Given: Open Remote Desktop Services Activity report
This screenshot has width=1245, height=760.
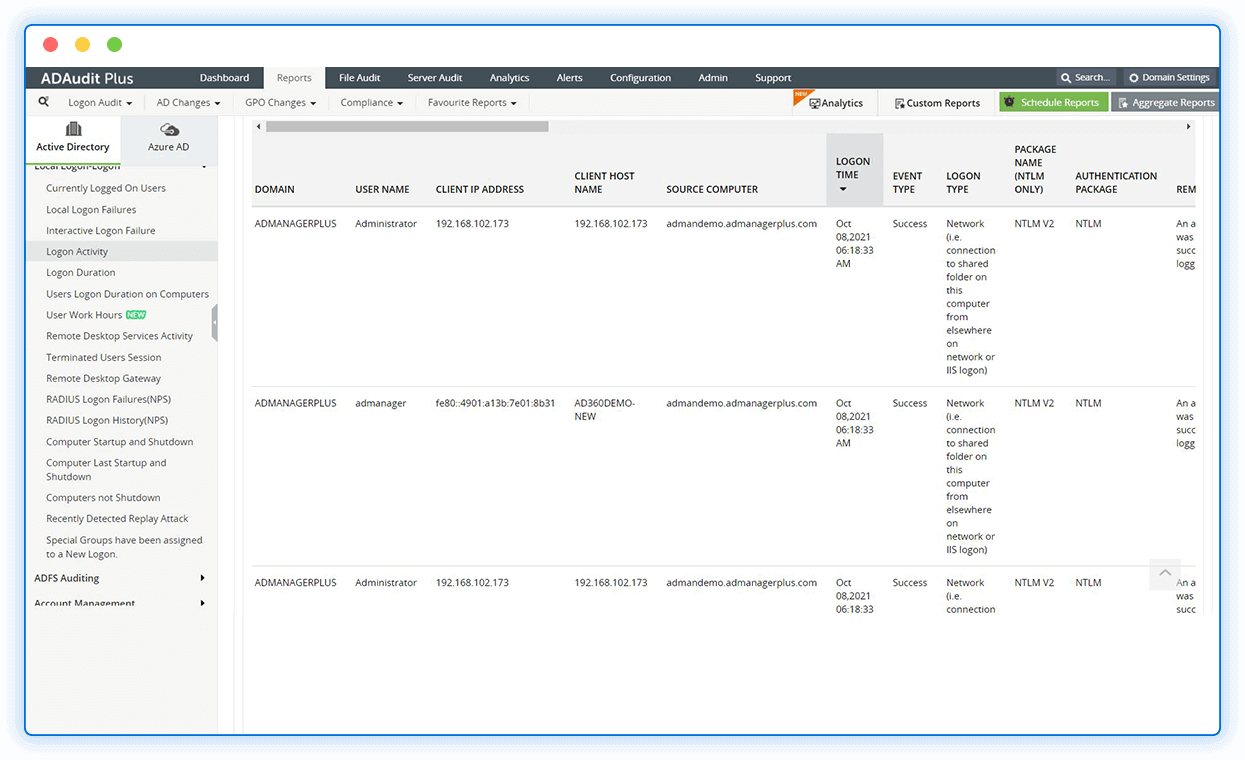Looking at the screenshot, I should tap(119, 336).
